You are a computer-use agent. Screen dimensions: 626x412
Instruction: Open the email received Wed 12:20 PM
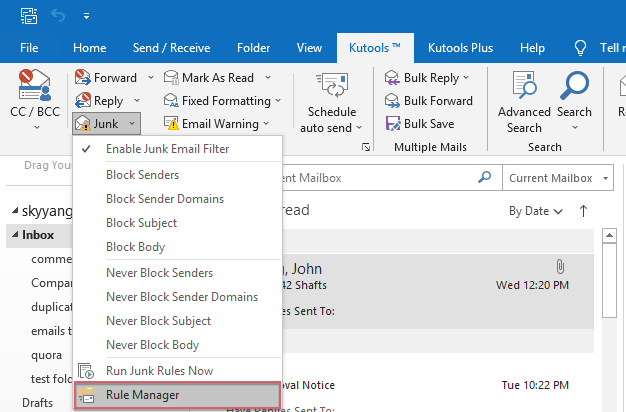point(438,291)
